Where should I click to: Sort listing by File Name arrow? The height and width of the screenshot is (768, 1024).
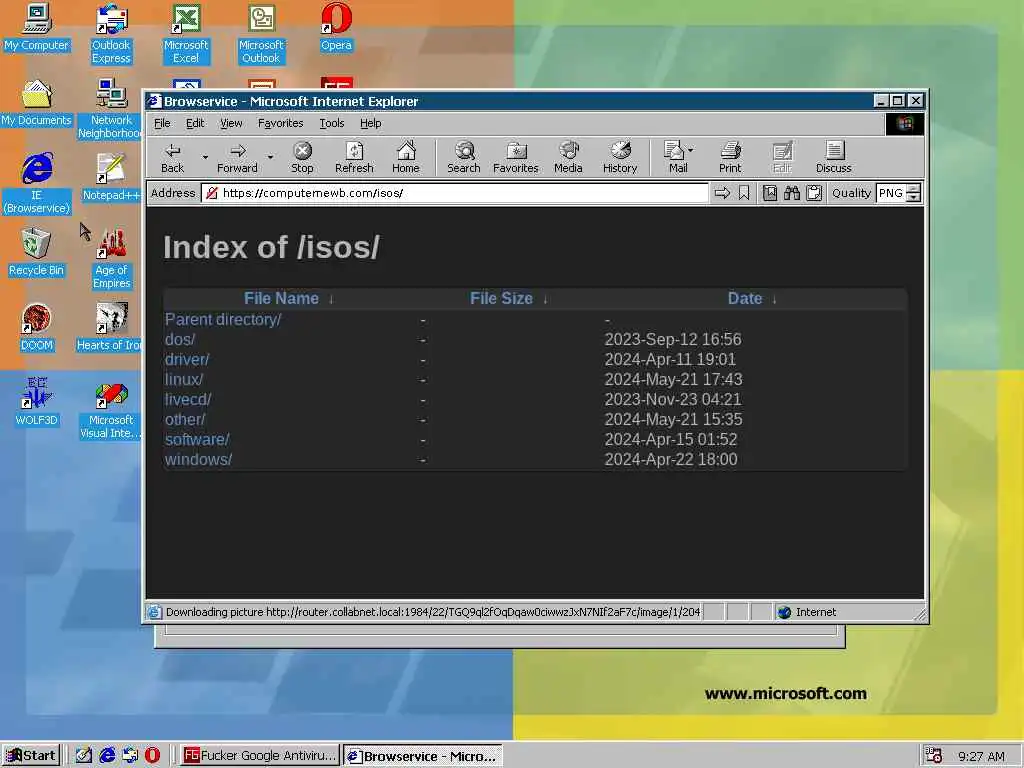pos(331,299)
